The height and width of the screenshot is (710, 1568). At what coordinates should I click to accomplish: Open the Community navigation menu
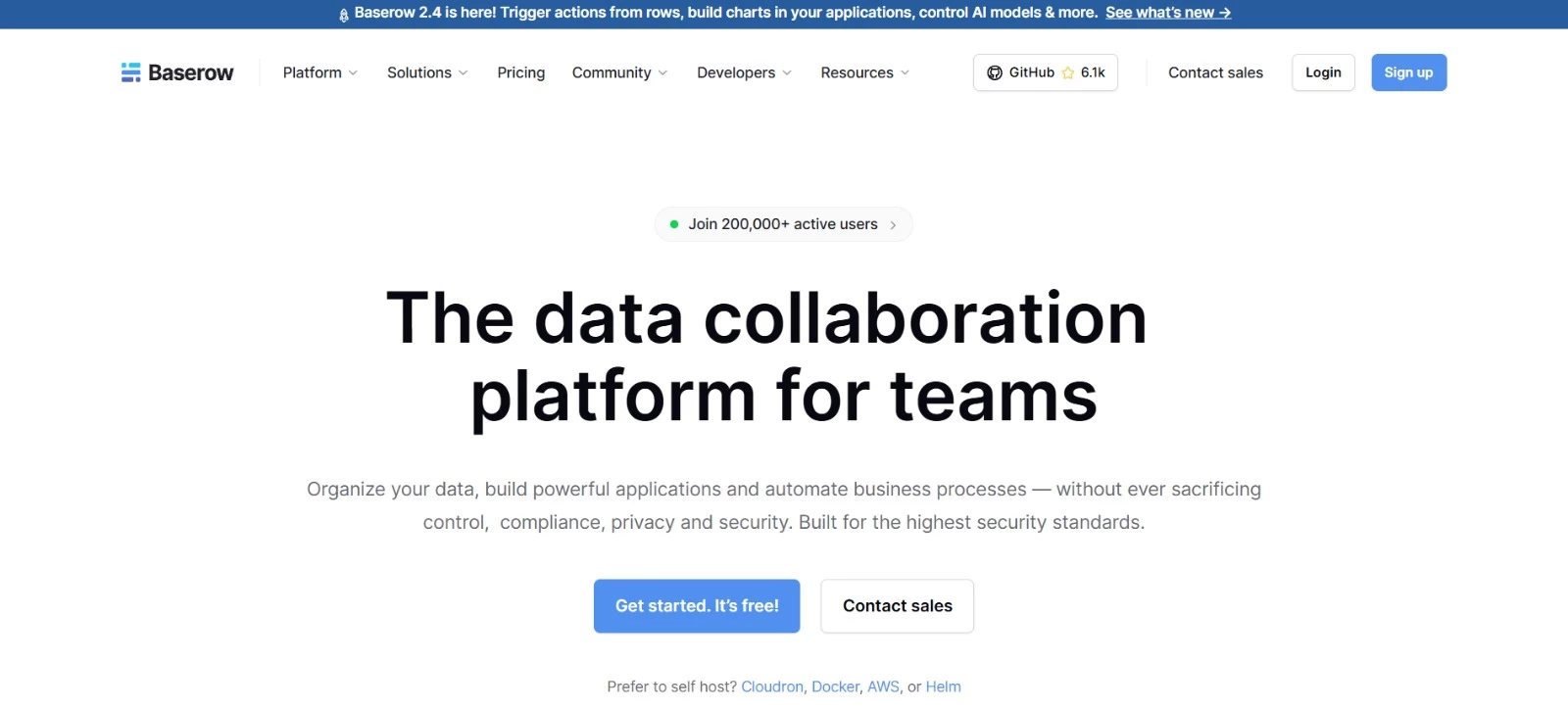[x=620, y=72]
